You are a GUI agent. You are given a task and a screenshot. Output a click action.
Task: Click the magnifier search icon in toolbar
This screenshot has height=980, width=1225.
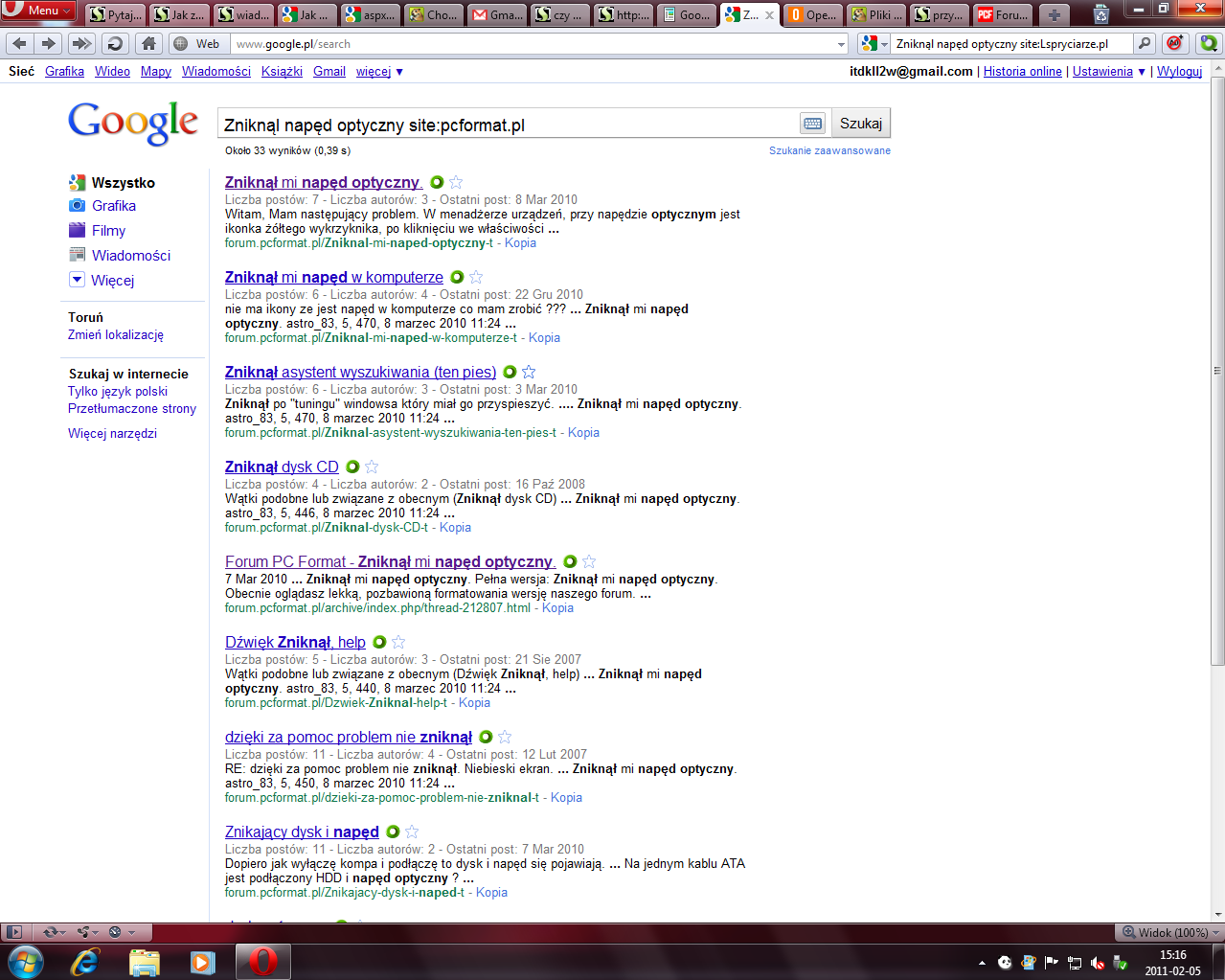1145,44
